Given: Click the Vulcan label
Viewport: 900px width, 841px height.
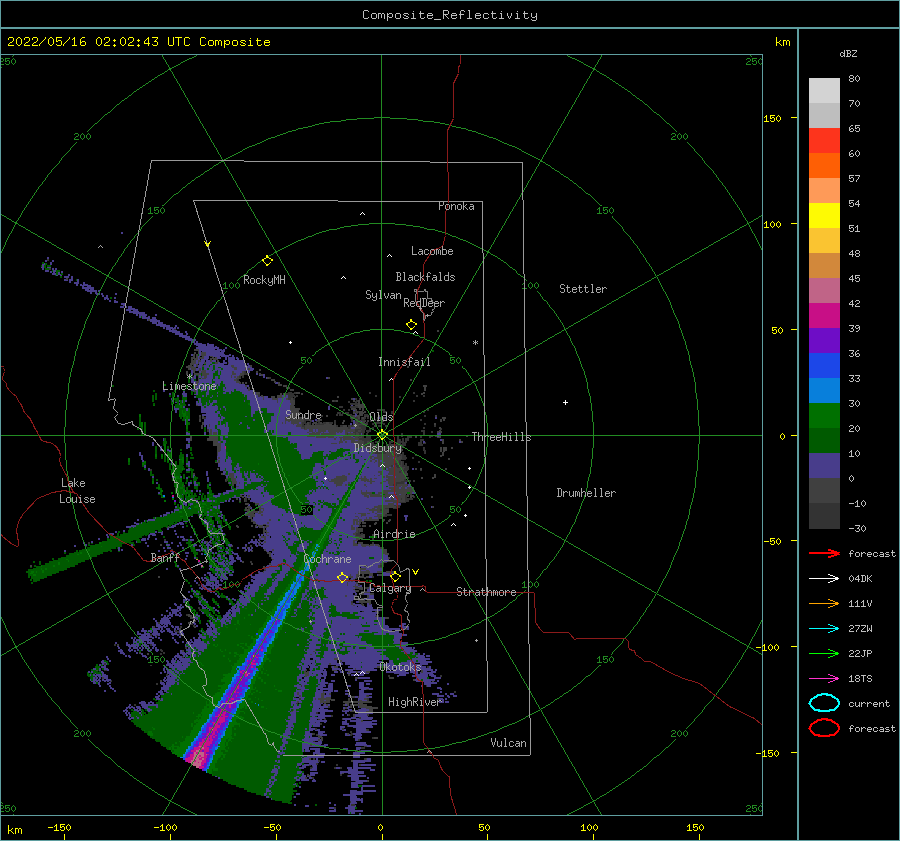Looking at the screenshot, I should 508,743.
